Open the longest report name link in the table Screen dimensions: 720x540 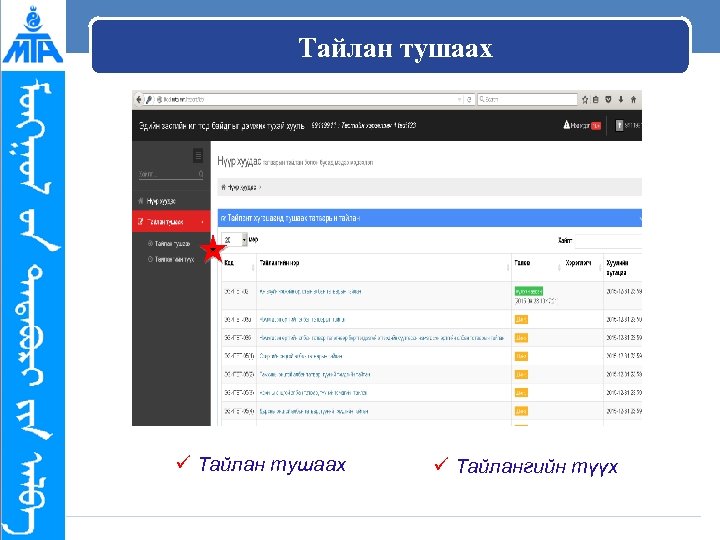(382, 338)
